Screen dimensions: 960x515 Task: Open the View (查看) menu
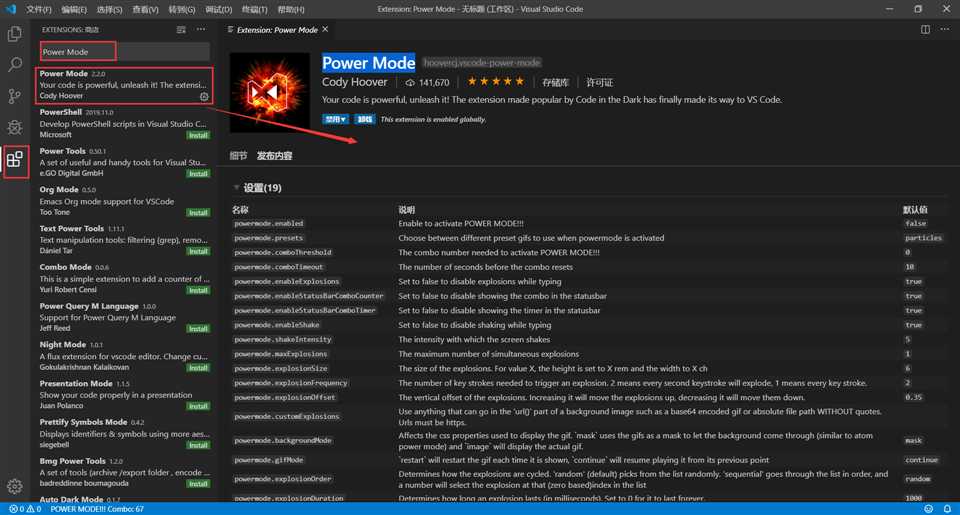145,9
